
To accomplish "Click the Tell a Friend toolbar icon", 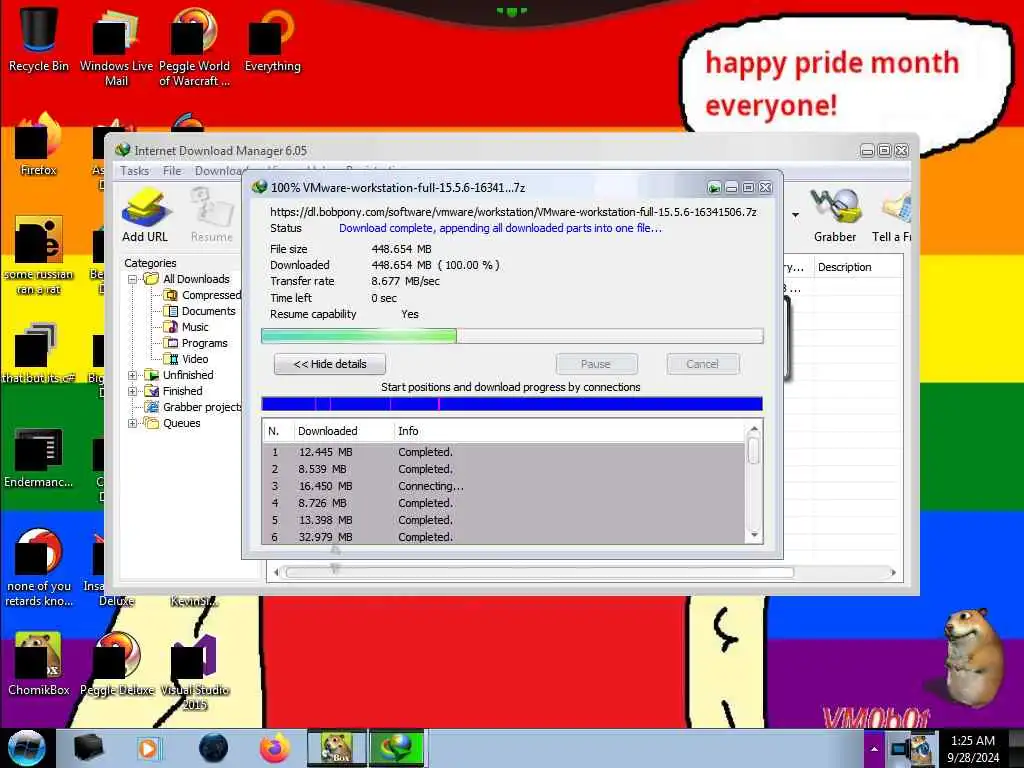I will click(x=892, y=216).
